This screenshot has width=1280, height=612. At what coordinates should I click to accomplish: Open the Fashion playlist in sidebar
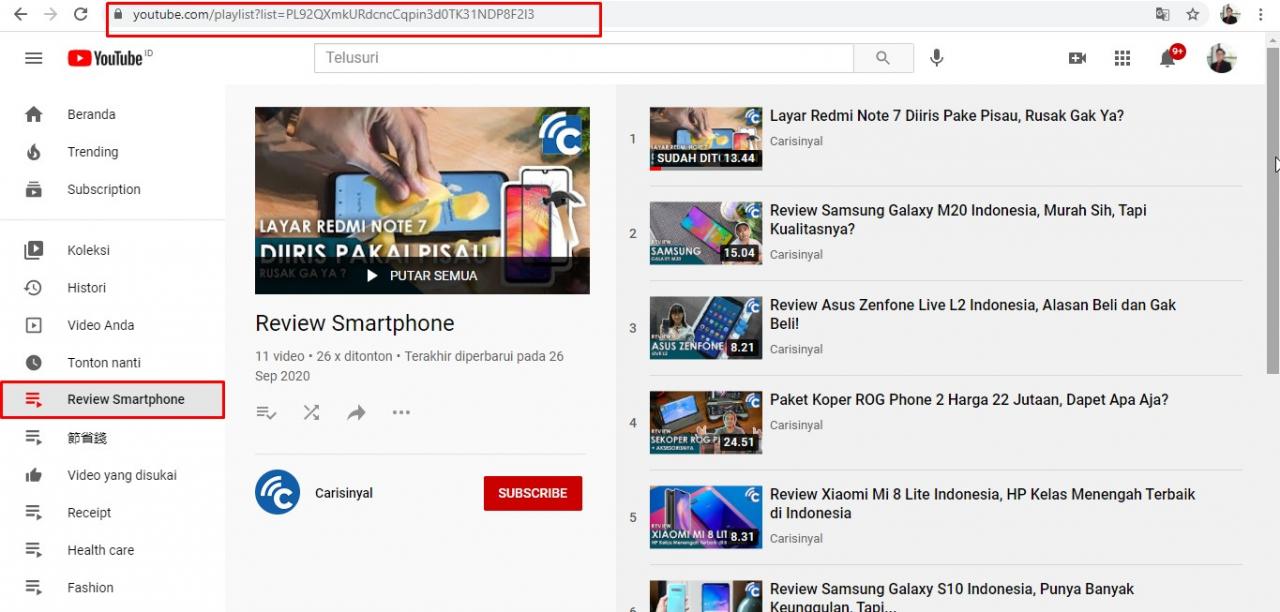[112, 587]
